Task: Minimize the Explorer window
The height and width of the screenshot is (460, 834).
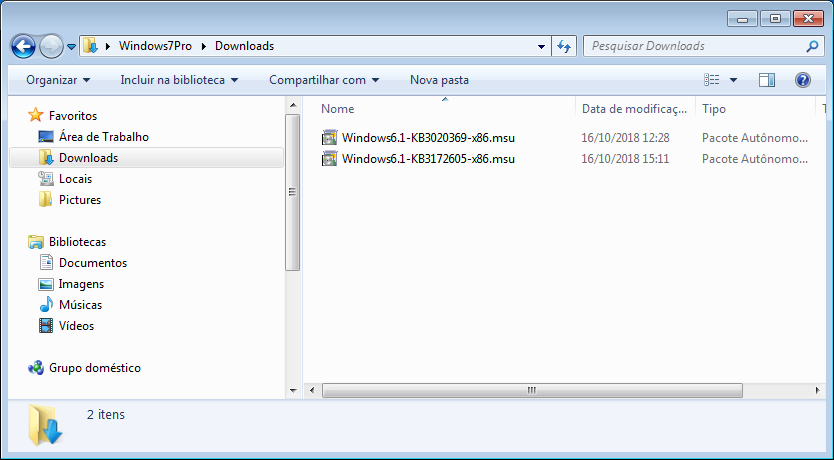Action: click(742, 19)
